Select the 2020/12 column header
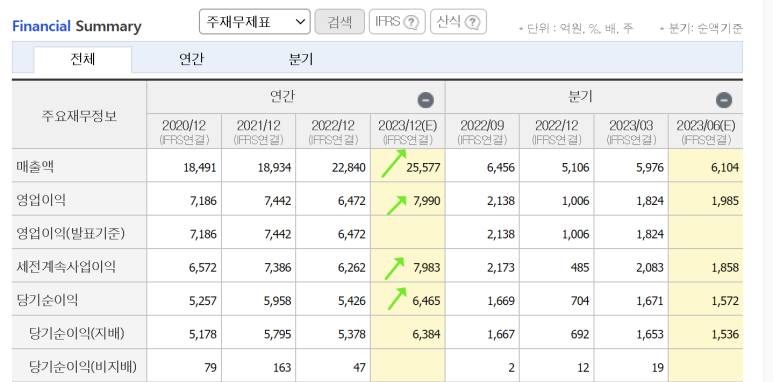Viewport: 773px width, 382px height. (x=184, y=131)
